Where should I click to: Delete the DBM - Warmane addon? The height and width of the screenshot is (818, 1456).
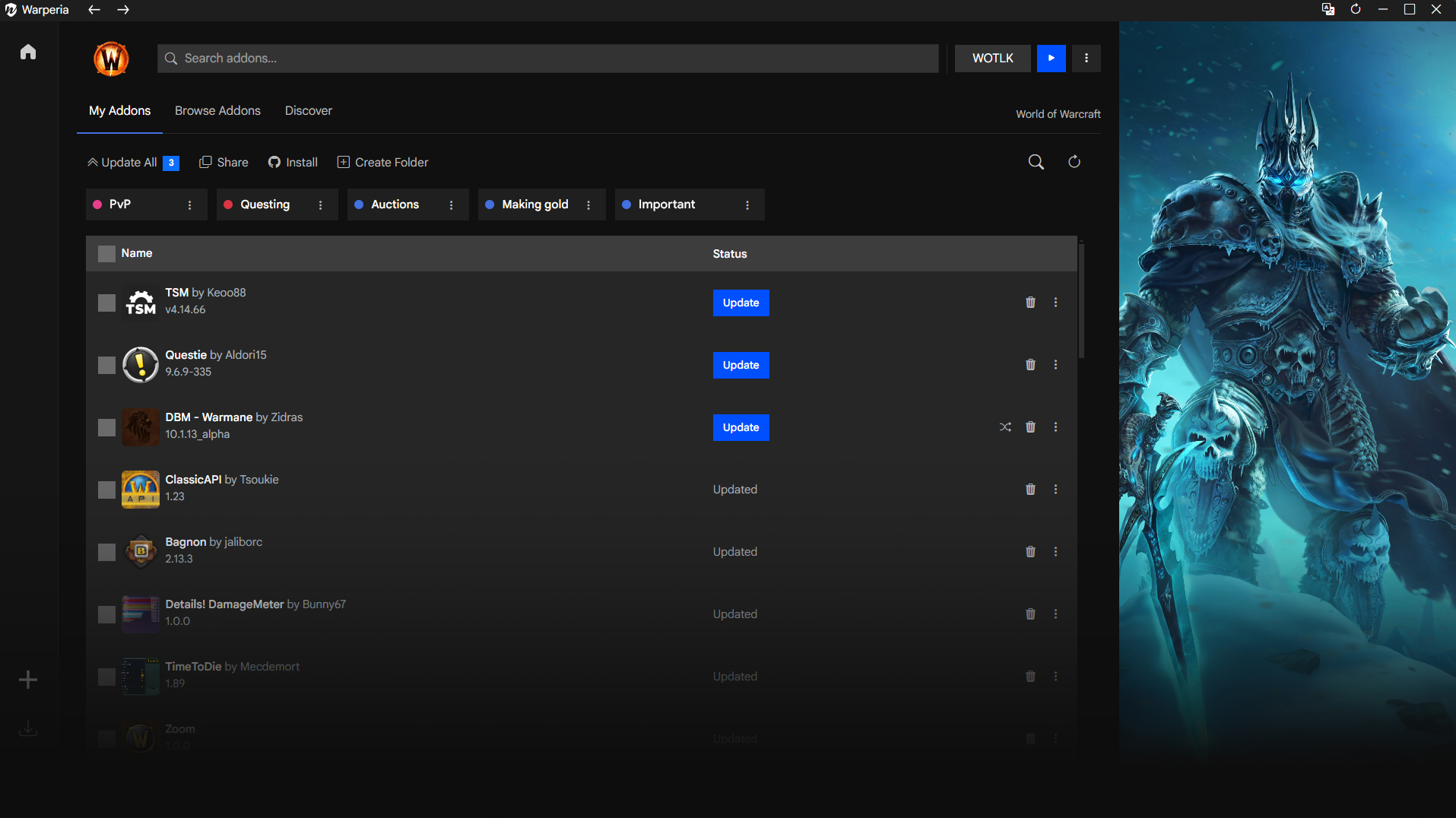[1030, 427]
